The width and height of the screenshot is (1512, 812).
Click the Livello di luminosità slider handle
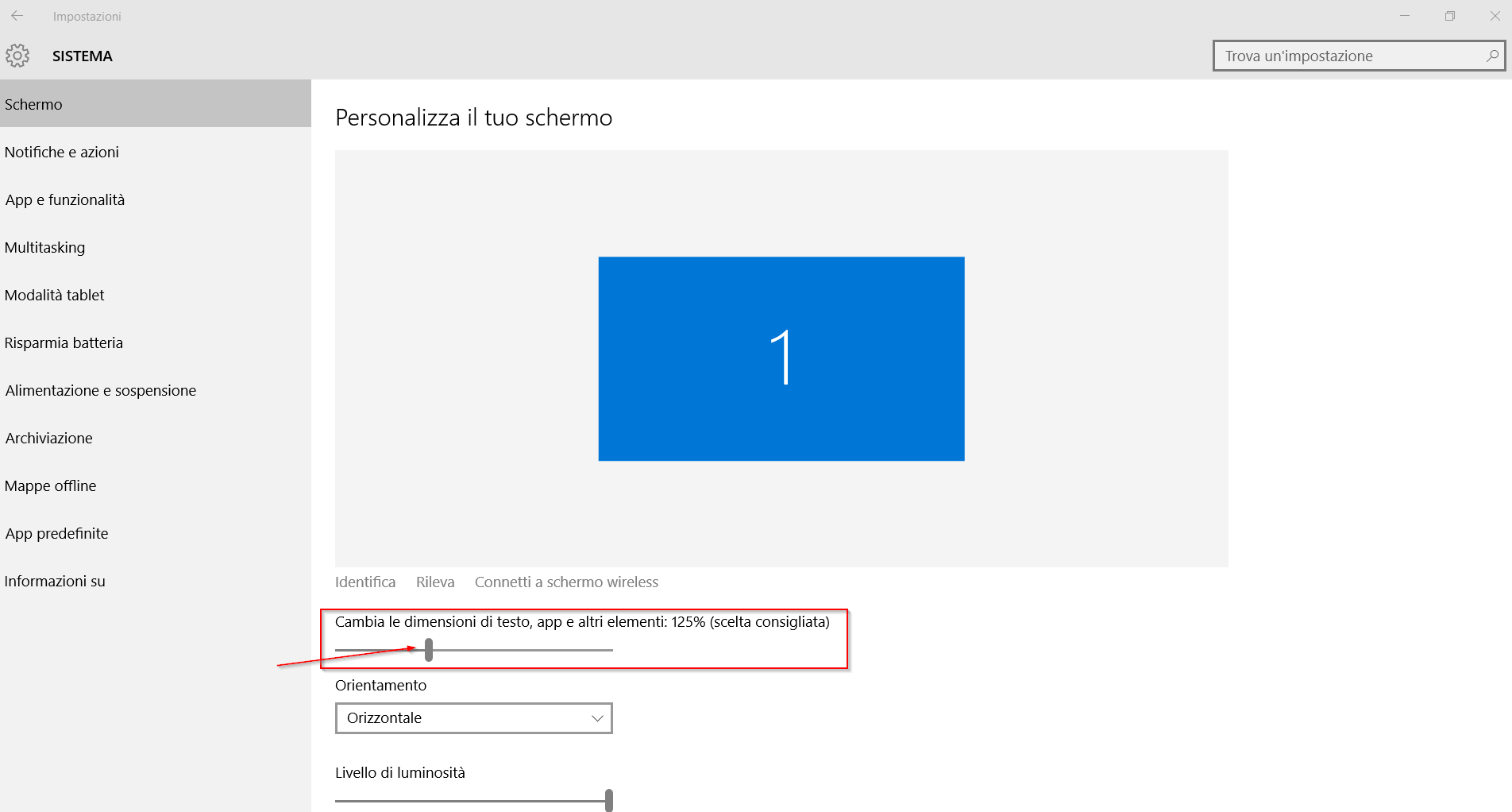pyautogui.click(x=609, y=800)
